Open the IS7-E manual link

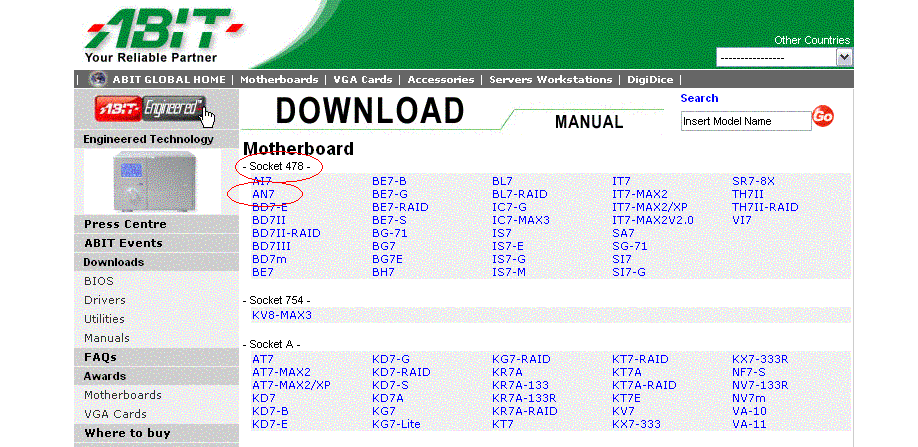pyautogui.click(x=508, y=246)
